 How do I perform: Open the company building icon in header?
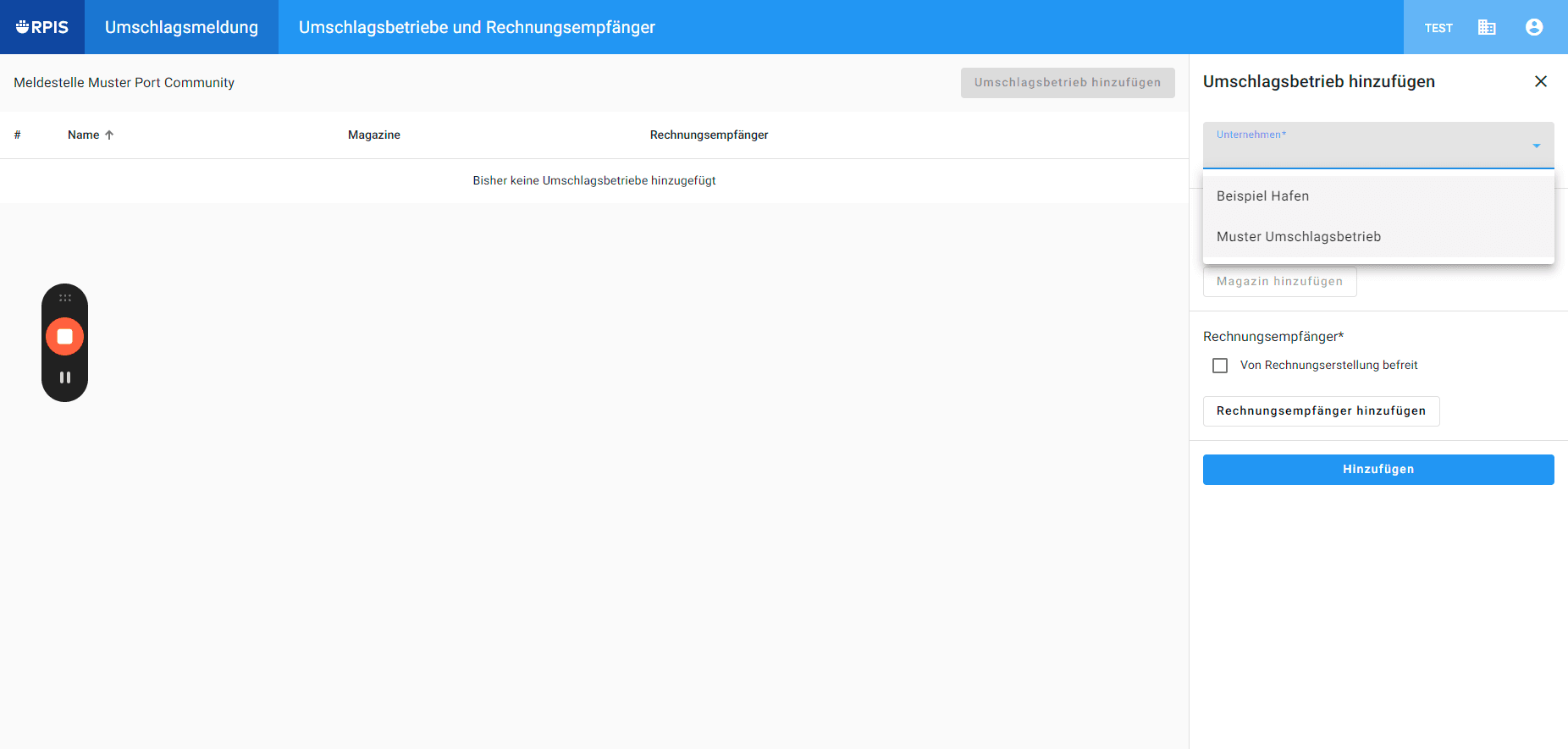point(1487,27)
